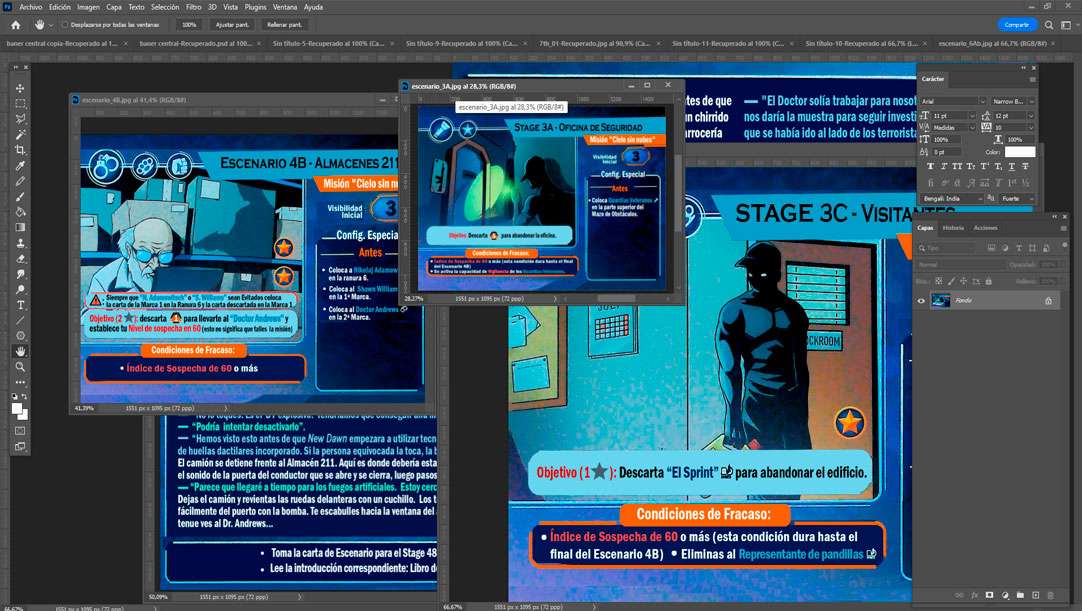The height and width of the screenshot is (611, 1082).
Task: Switch to the Historia tab
Action: 953,228
